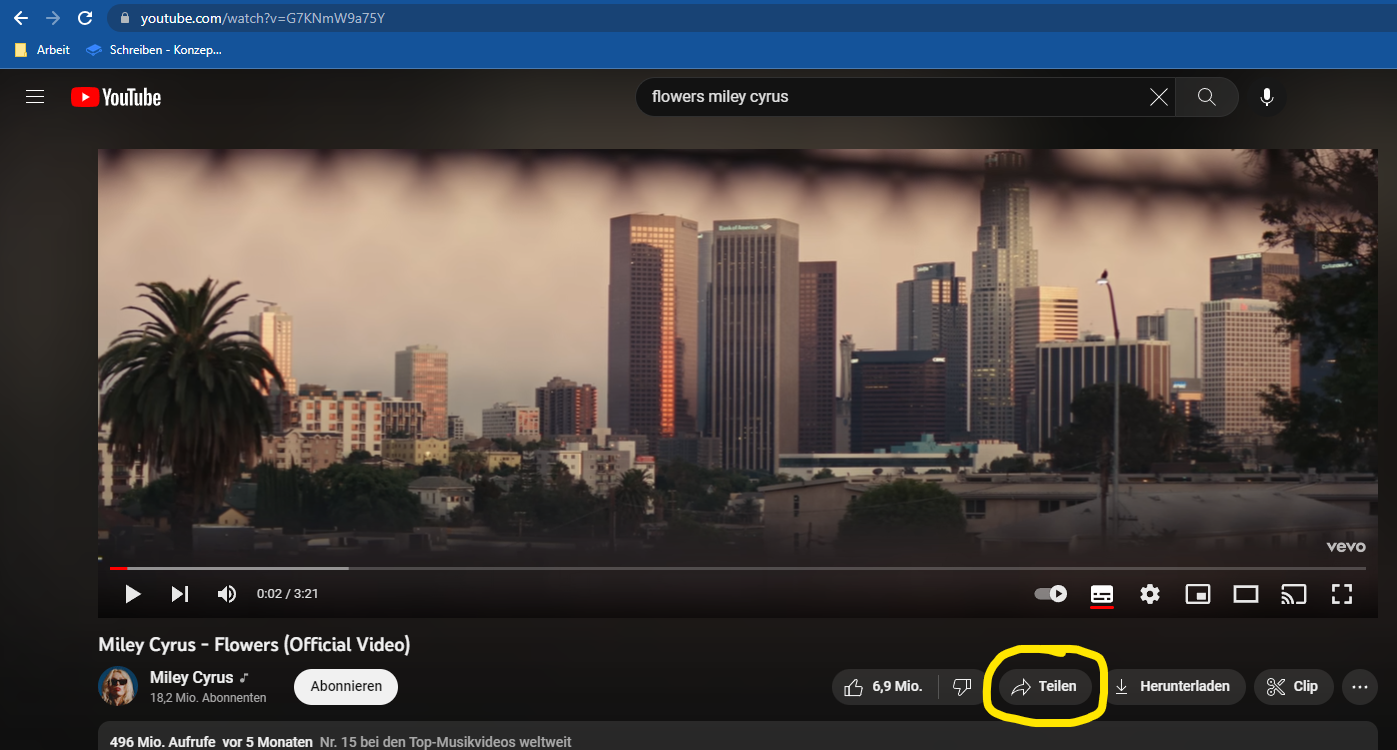Start voice search with microphone
The width and height of the screenshot is (1397, 750).
(x=1267, y=97)
